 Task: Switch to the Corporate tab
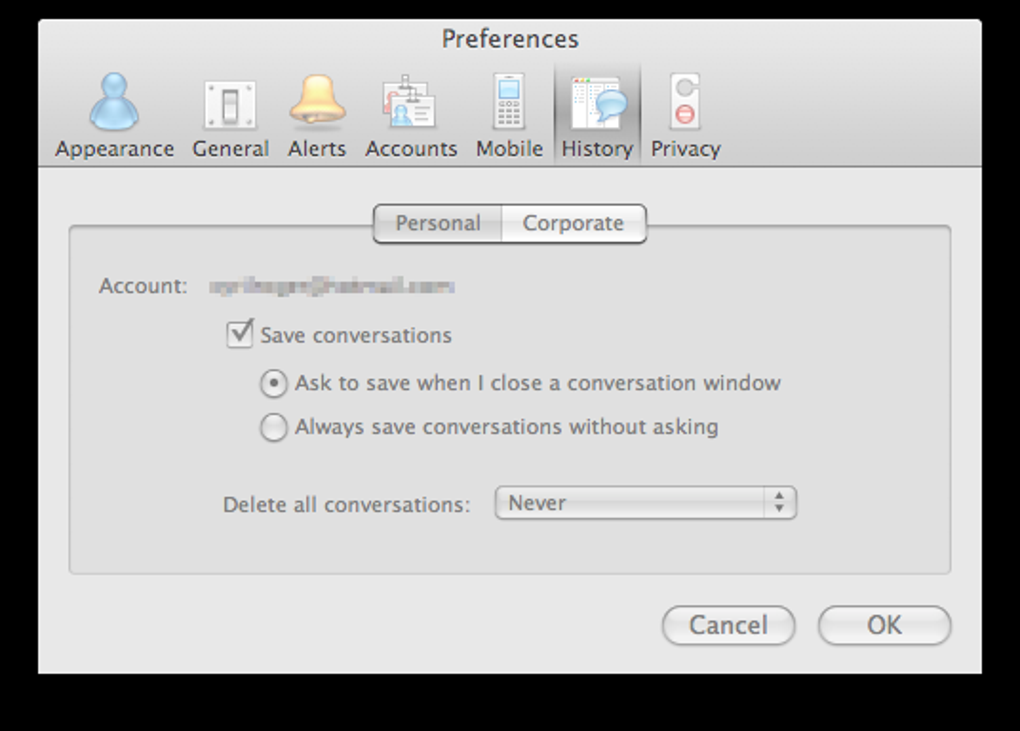coord(573,223)
